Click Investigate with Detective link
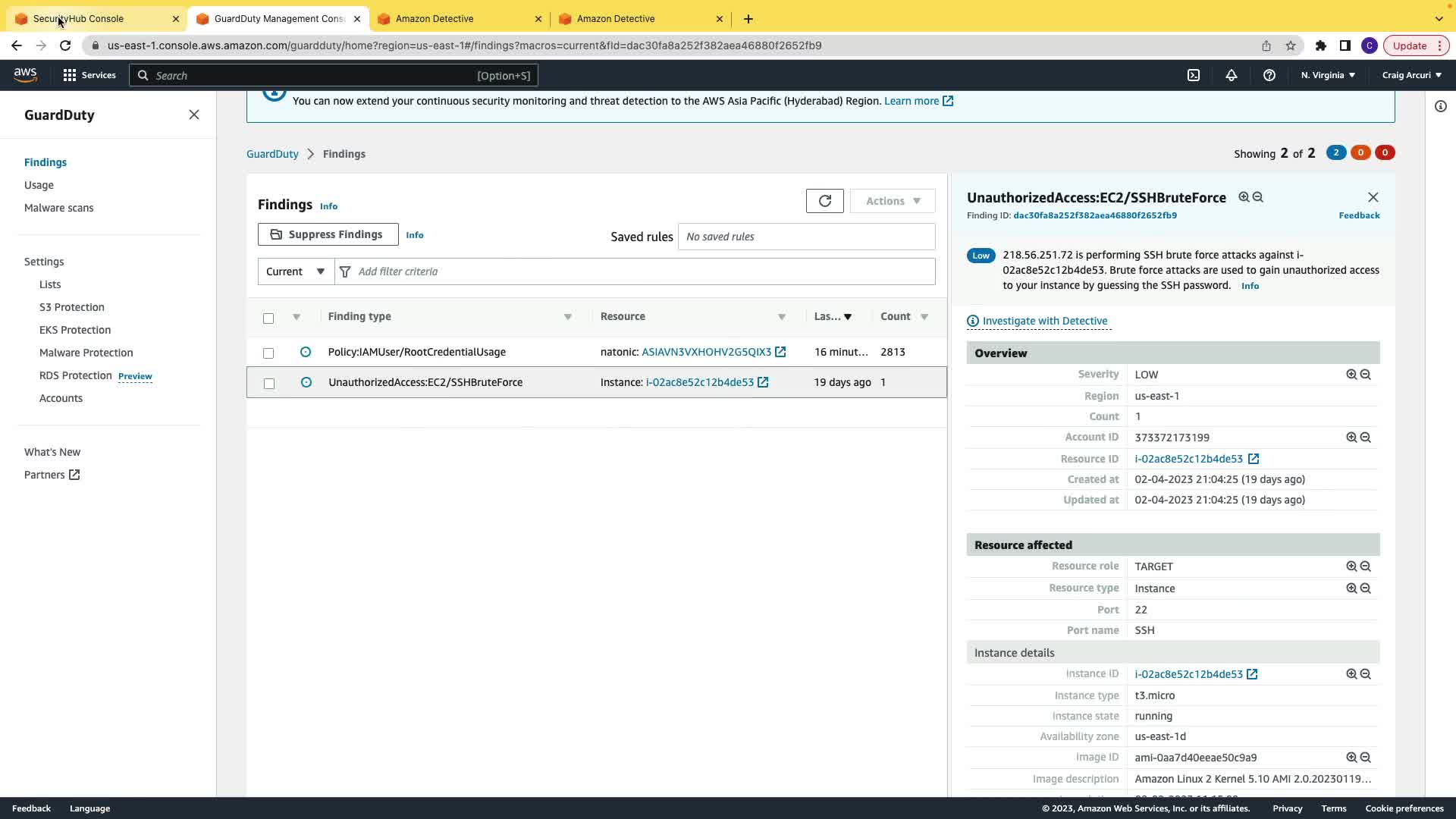The image size is (1456, 819). [x=1044, y=321]
